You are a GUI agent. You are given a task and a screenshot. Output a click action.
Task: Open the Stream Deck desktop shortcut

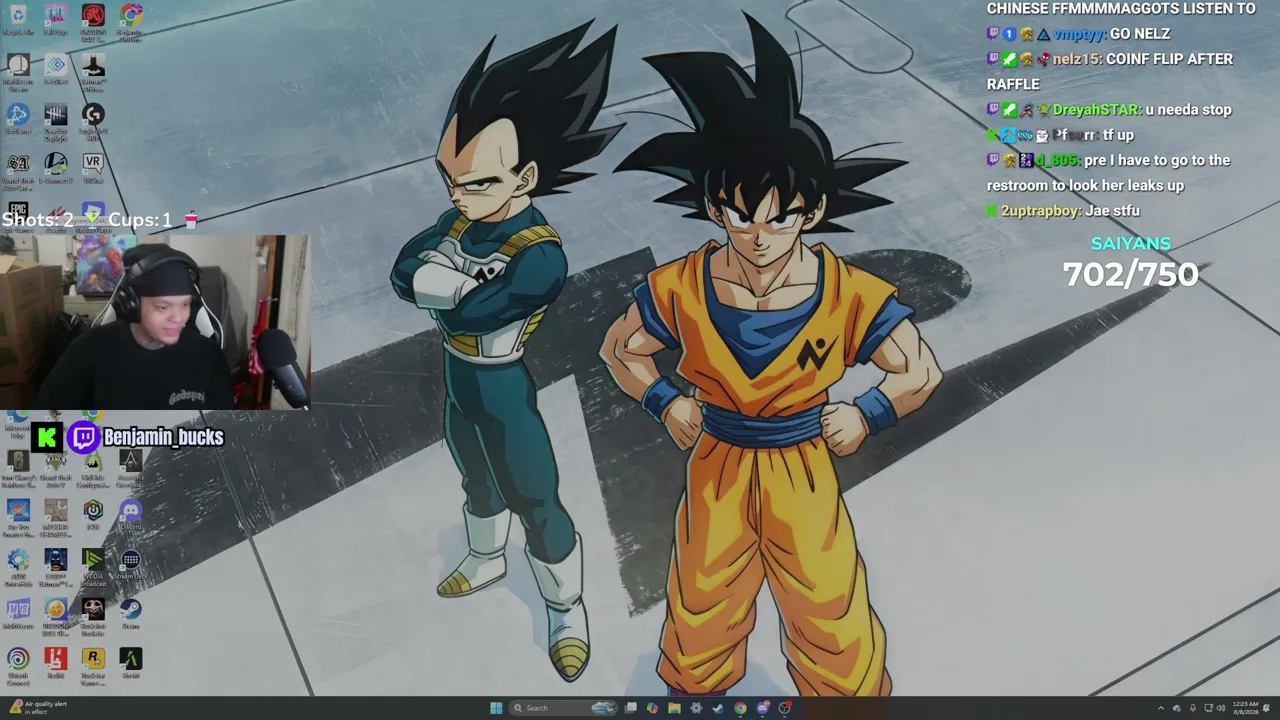tap(130, 564)
